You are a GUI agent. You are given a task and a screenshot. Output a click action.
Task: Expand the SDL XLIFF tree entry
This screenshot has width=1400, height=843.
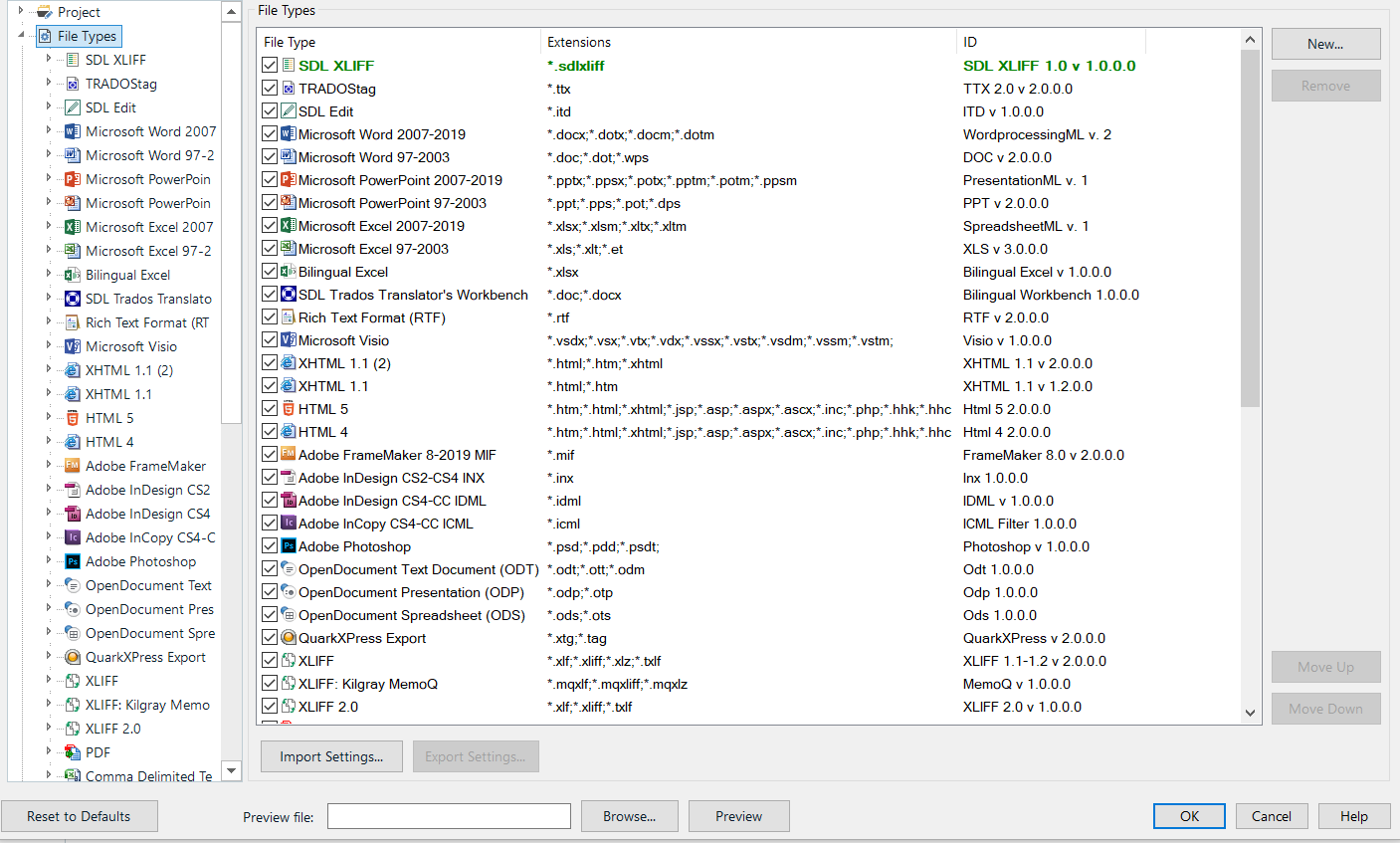(x=48, y=60)
